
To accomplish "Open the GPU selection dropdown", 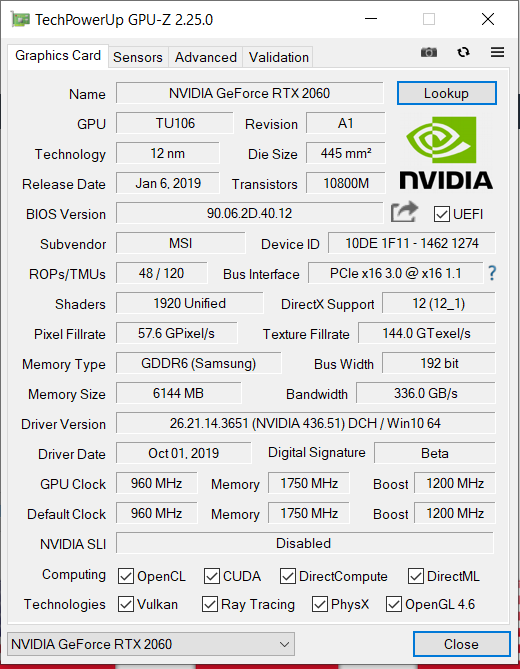I will [x=151, y=644].
